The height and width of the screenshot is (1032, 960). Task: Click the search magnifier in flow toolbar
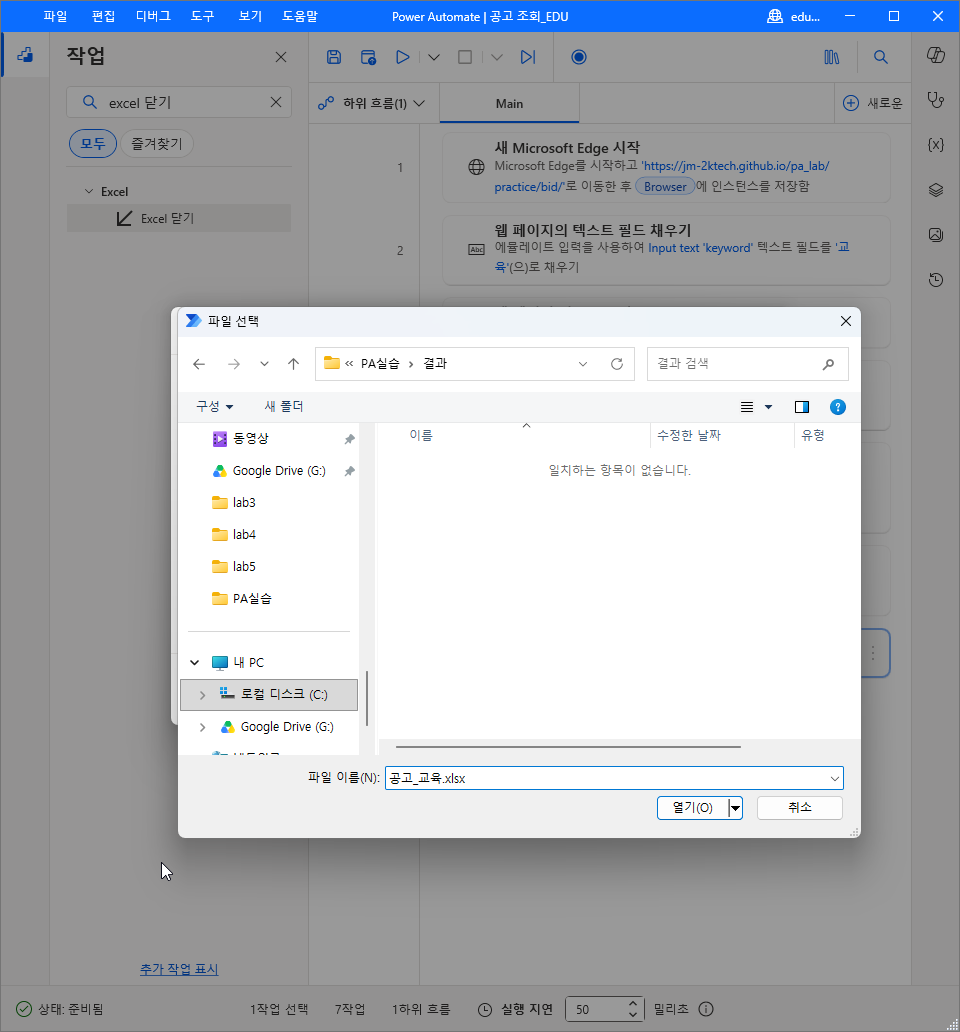tap(880, 57)
